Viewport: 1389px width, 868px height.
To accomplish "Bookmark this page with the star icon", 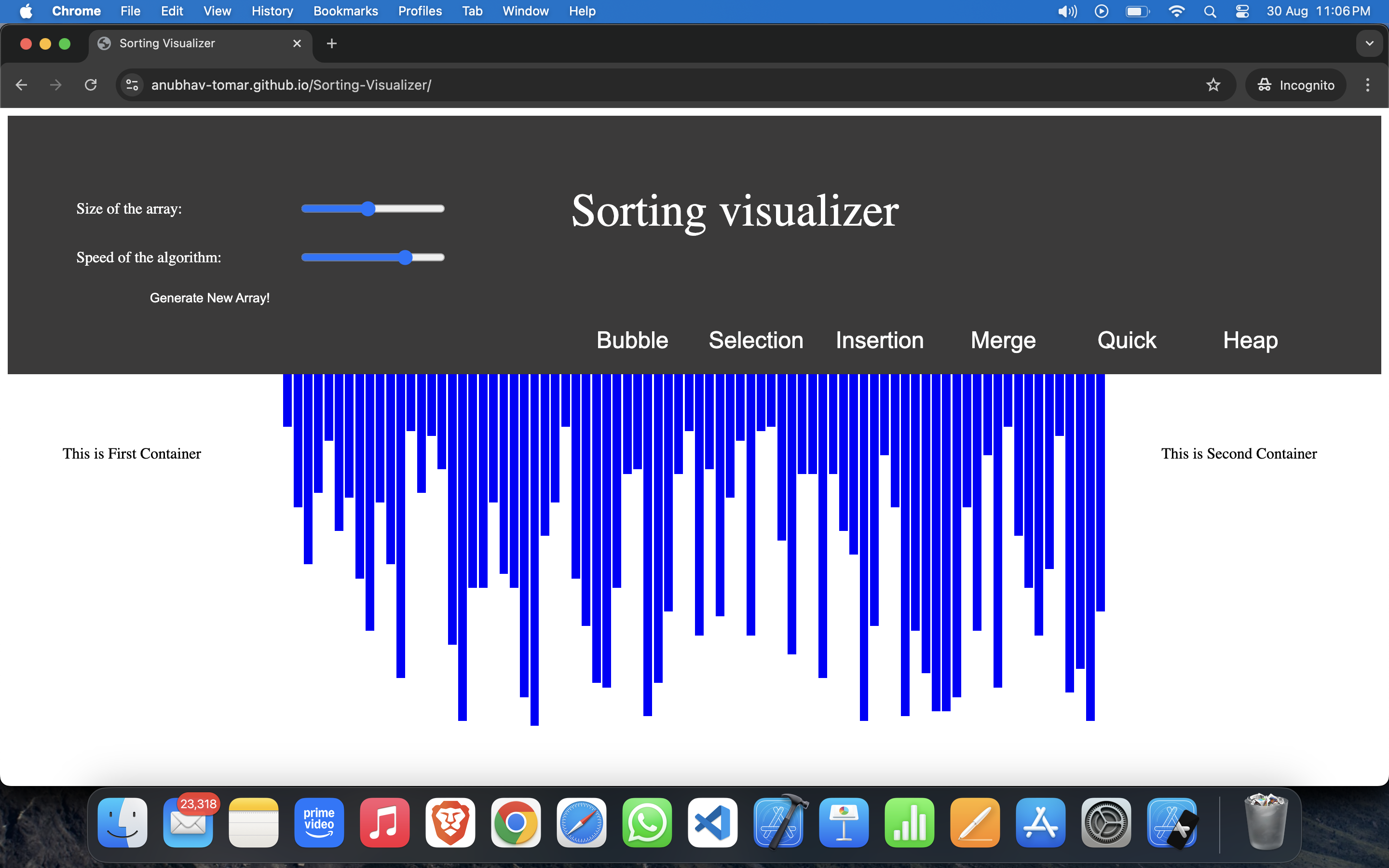I will [1213, 85].
